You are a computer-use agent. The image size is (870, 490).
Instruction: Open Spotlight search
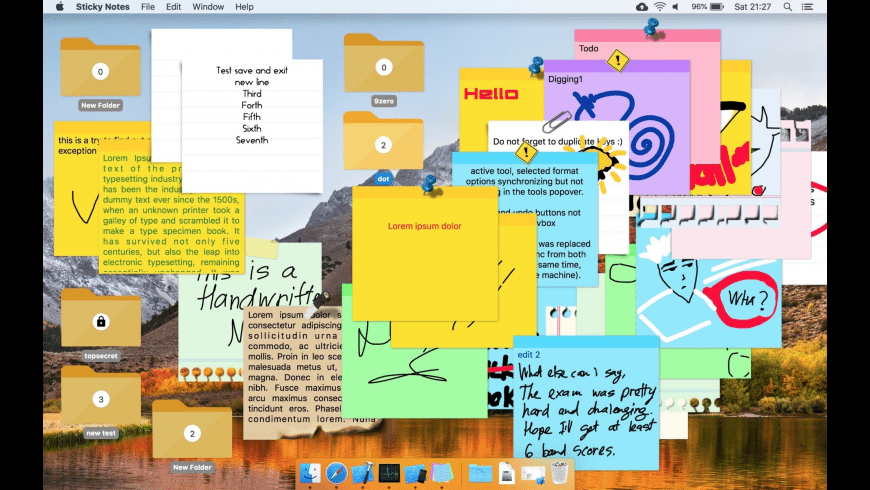point(787,7)
